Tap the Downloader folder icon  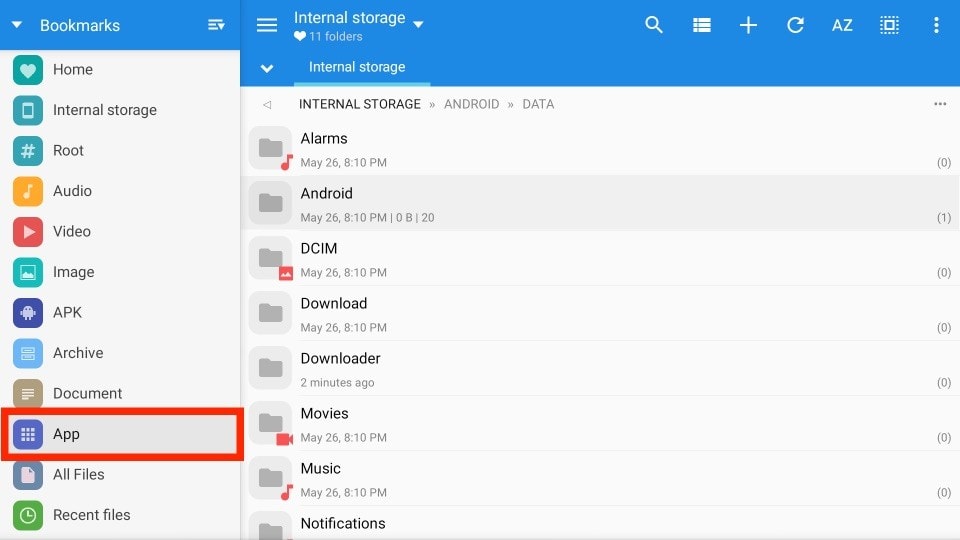click(x=270, y=369)
